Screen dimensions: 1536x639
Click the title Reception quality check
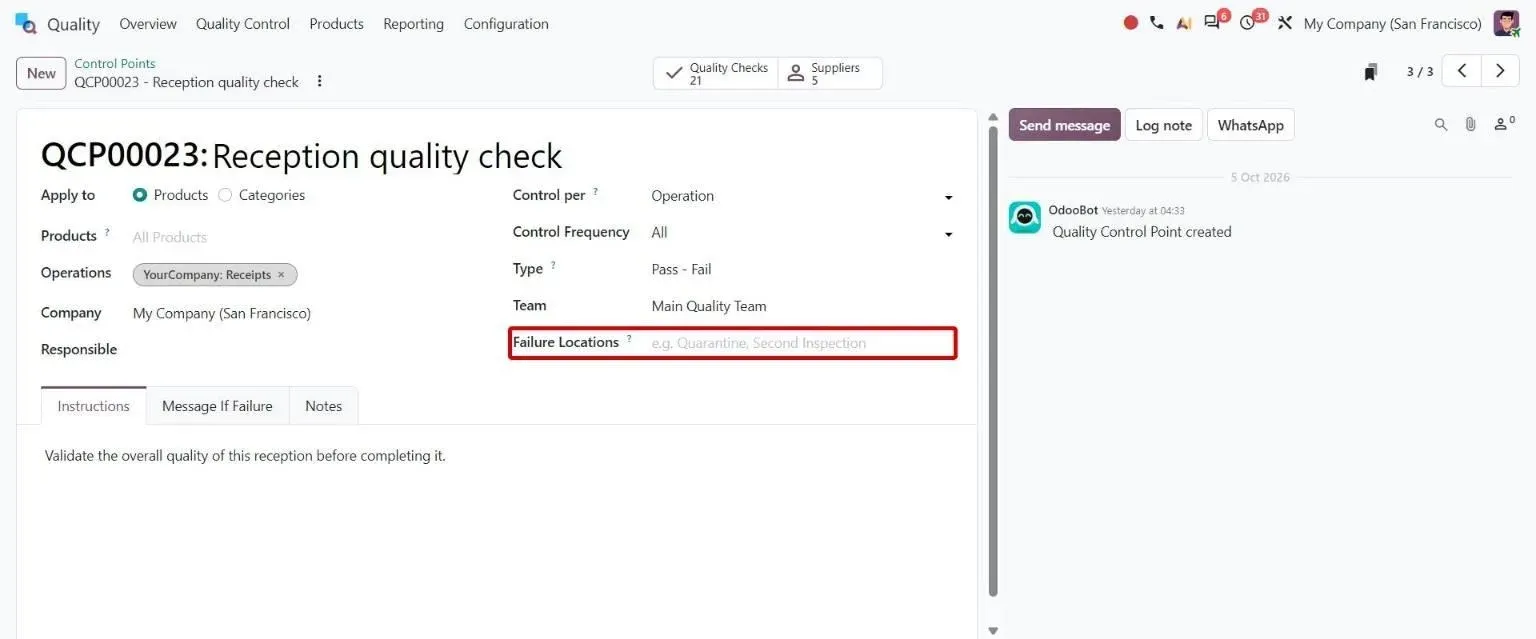pos(387,156)
